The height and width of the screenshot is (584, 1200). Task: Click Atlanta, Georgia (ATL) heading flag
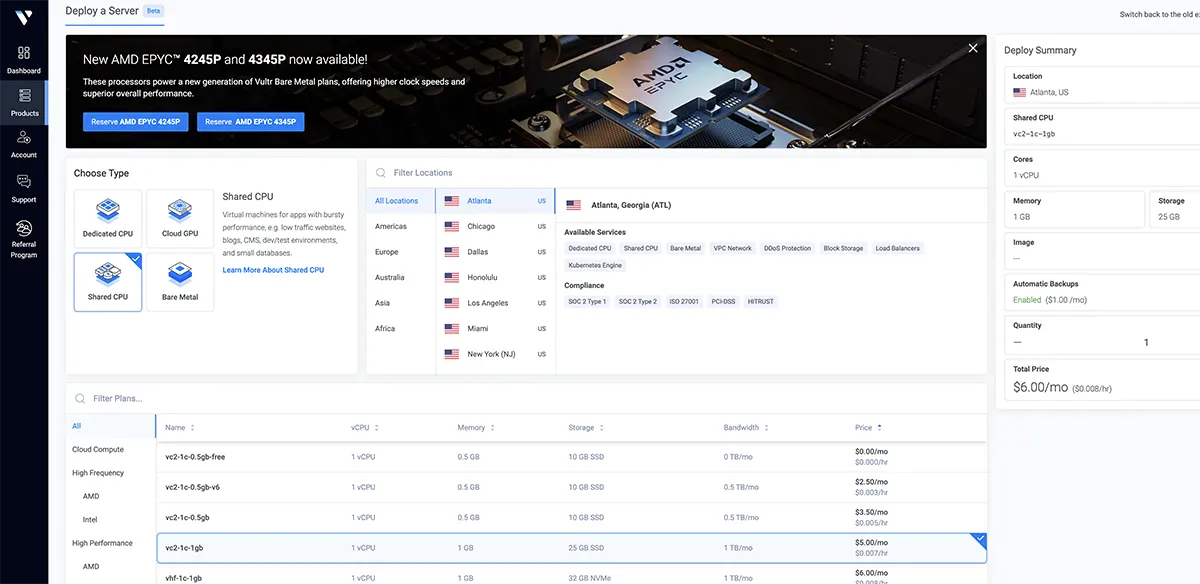coord(573,205)
